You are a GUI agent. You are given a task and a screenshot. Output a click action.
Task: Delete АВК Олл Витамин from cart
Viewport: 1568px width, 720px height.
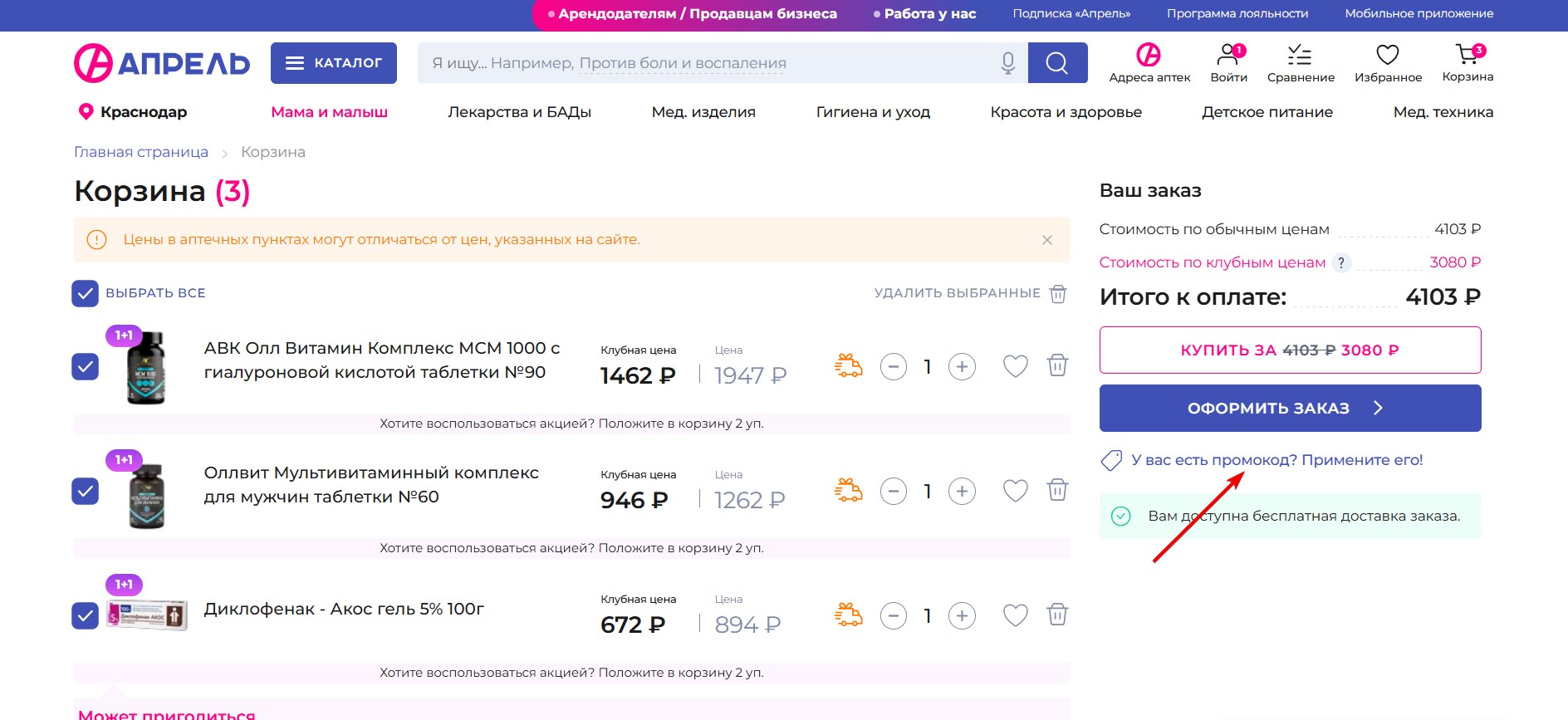tap(1057, 365)
